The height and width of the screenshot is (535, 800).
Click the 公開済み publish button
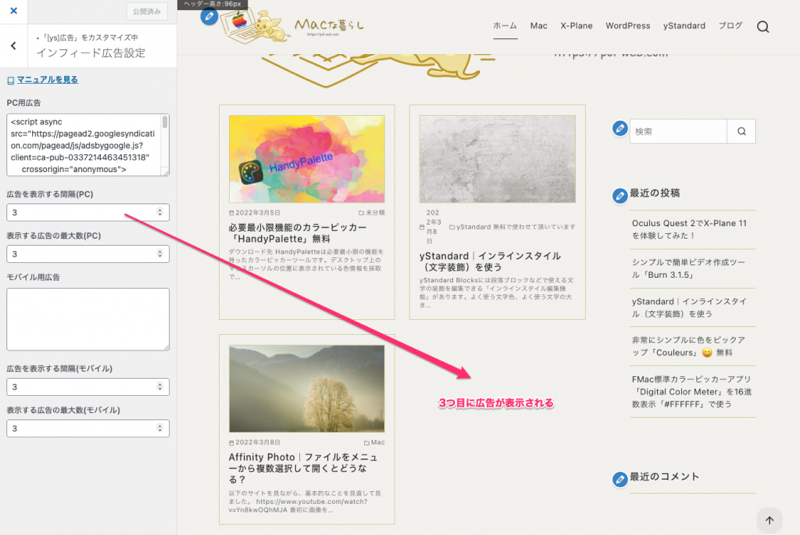[x=147, y=11]
